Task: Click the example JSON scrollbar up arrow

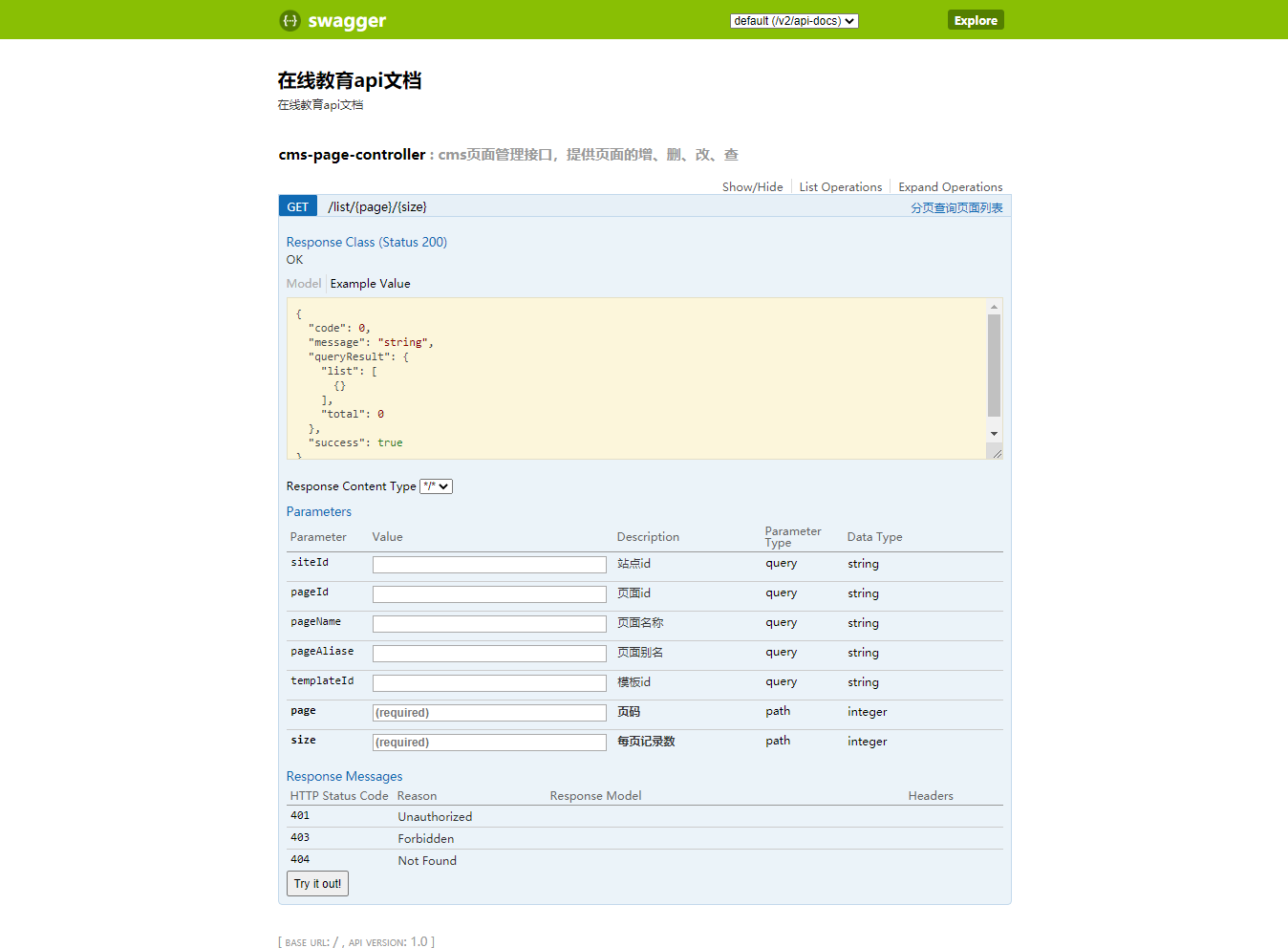Action: pos(994,307)
